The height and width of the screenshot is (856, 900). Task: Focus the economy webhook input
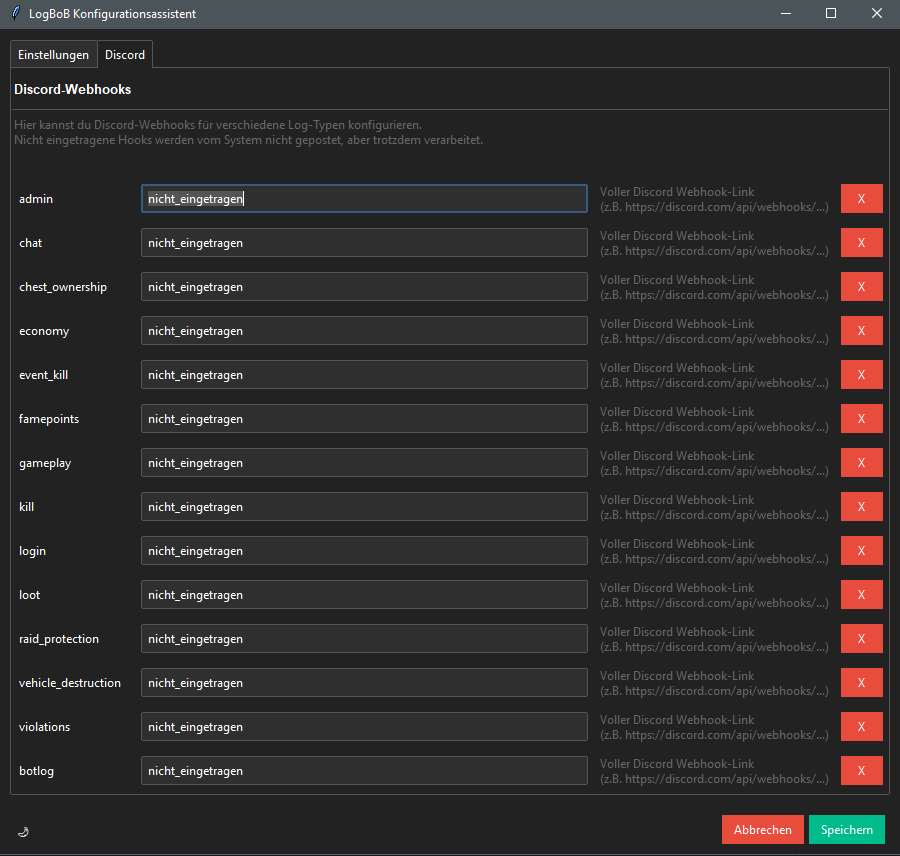364,331
